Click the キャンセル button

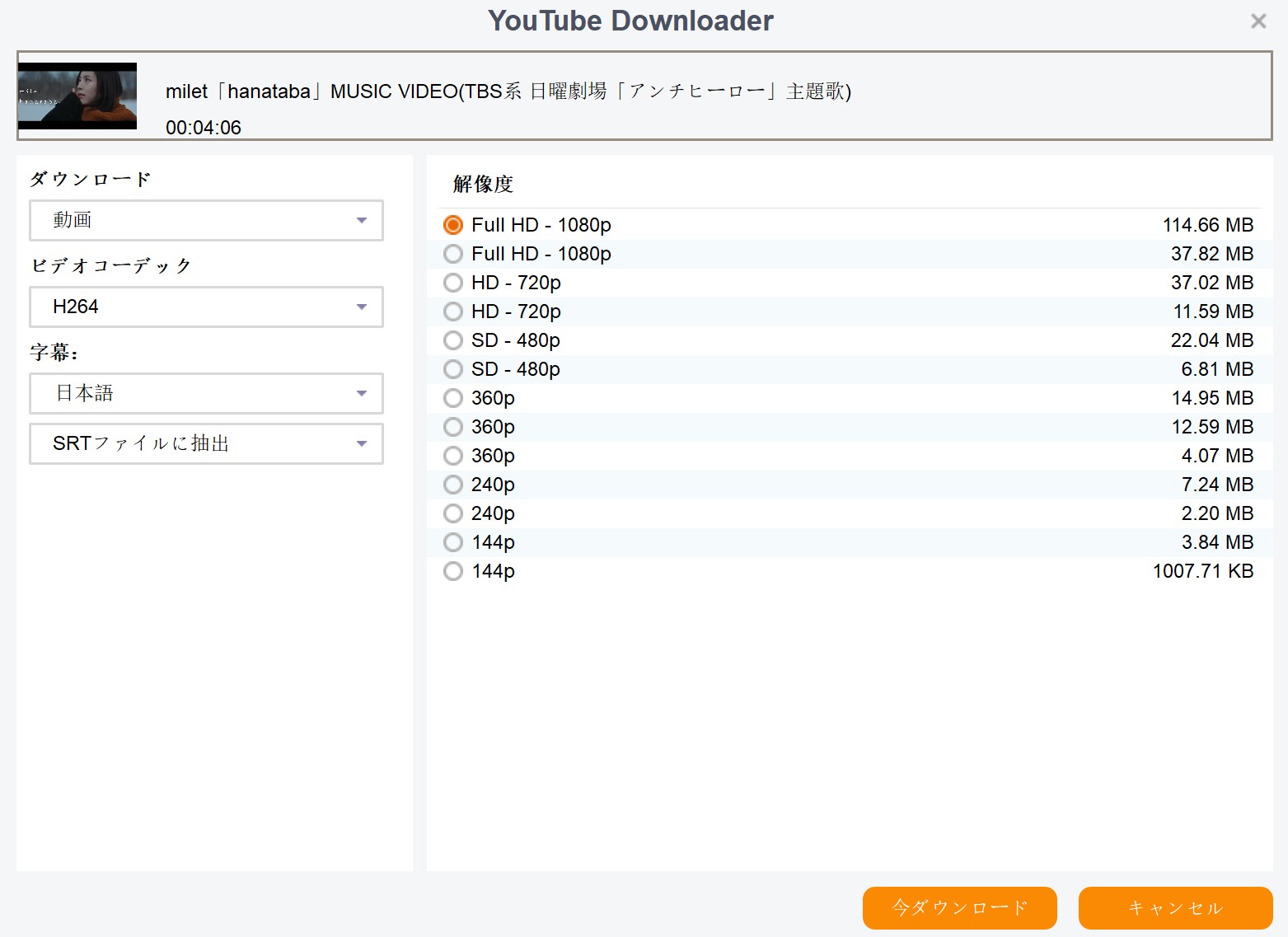click(x=1176, y=908)
